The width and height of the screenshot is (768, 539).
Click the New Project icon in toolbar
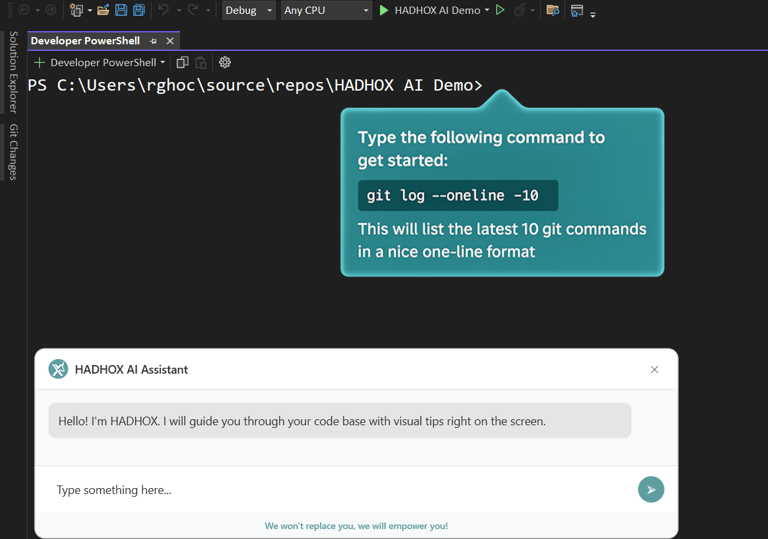(x=76, y=10)
